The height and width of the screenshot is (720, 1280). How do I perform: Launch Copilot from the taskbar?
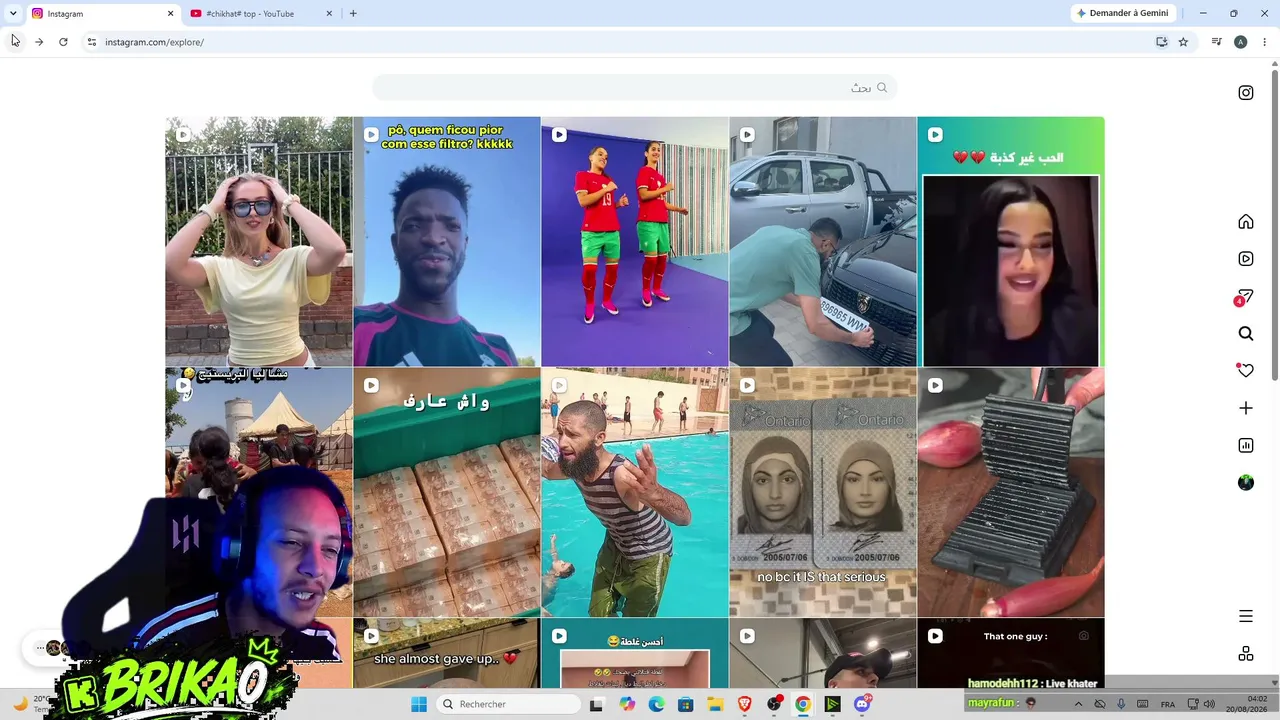627,704
